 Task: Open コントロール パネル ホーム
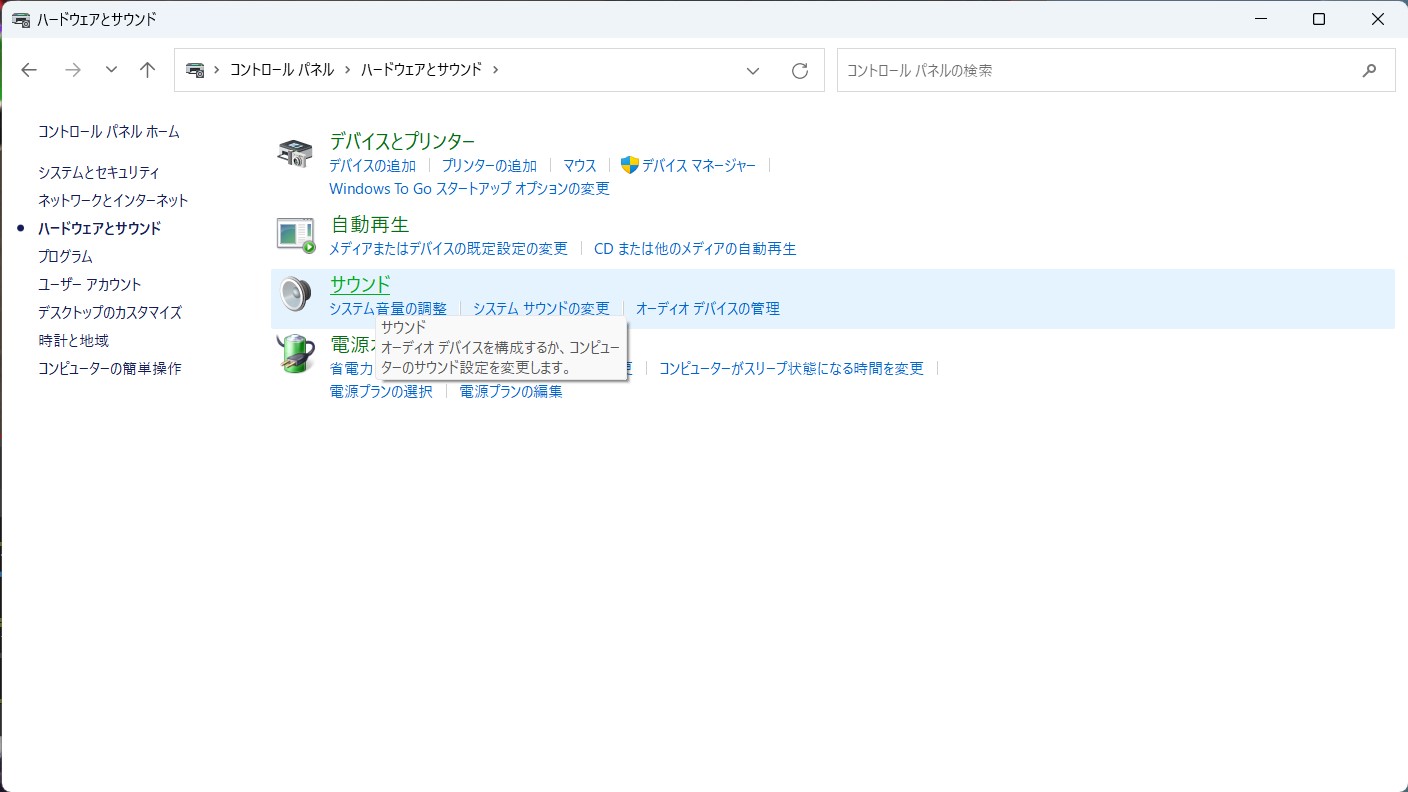(x=109, y=132)
